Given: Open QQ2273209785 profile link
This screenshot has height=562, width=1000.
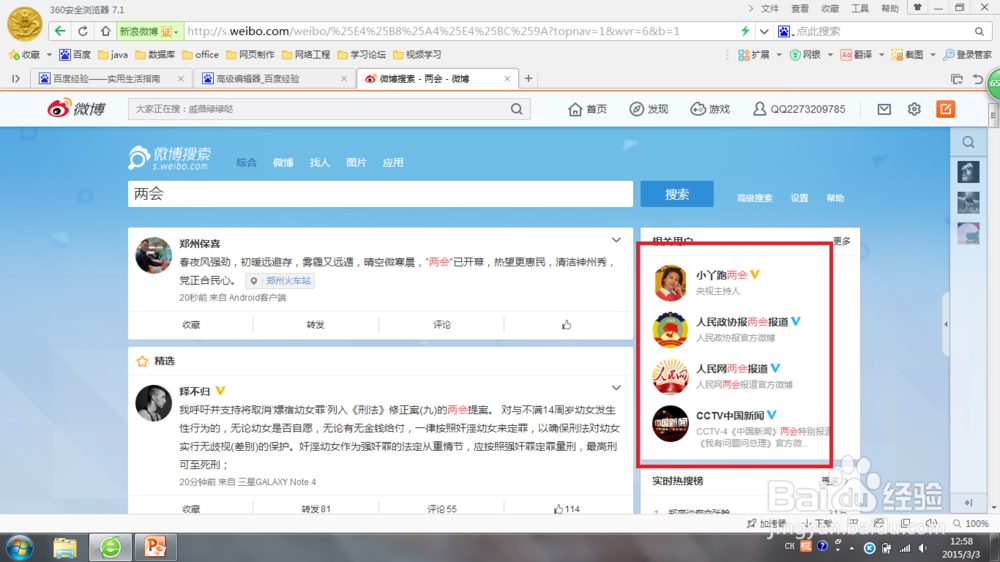Looking at the screenshot, I should click(799, 109).
